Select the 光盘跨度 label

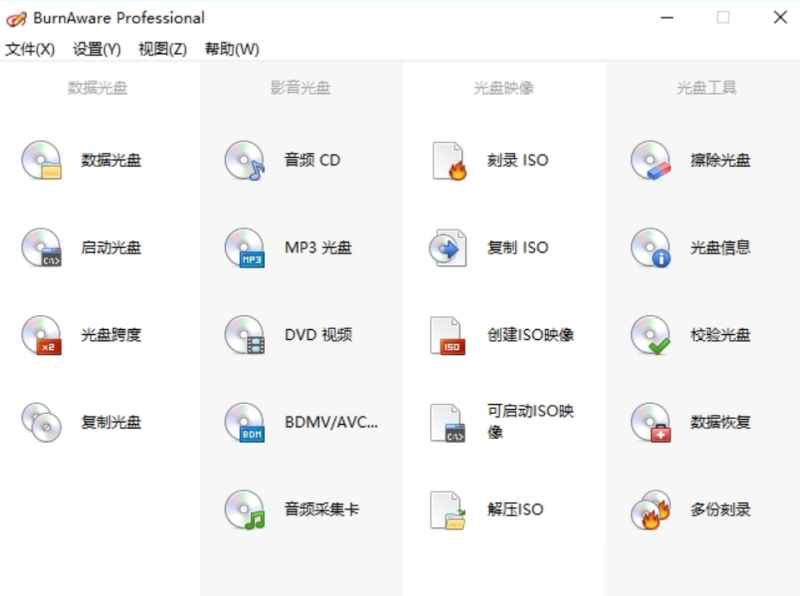click(111, 335)
